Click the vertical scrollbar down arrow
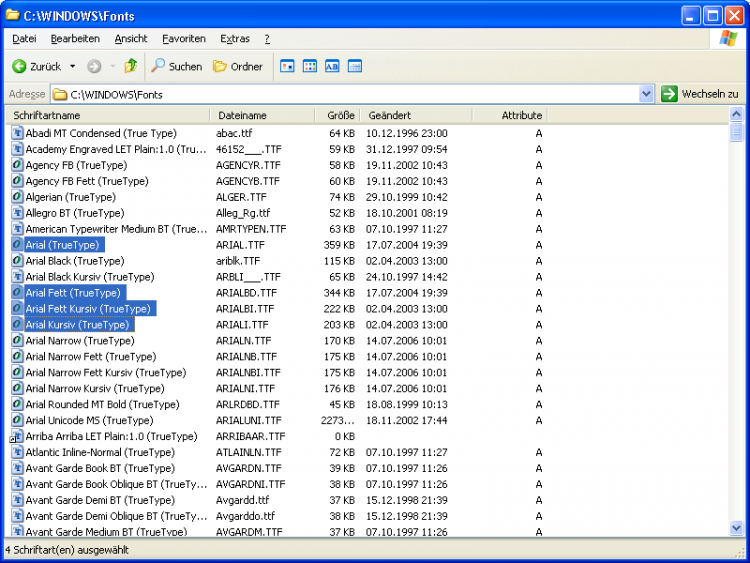The image size is (750, 563). click(x=737, y=527)
